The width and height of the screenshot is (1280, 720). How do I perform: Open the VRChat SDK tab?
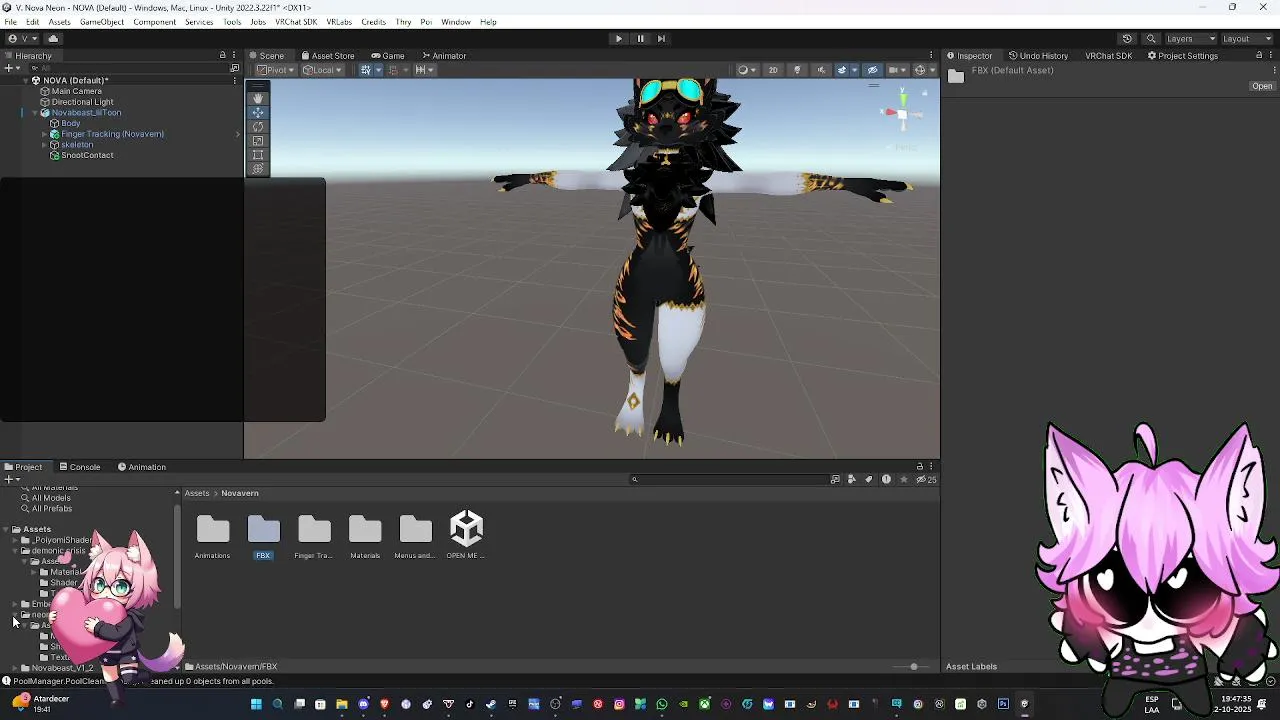point(1109,56)
